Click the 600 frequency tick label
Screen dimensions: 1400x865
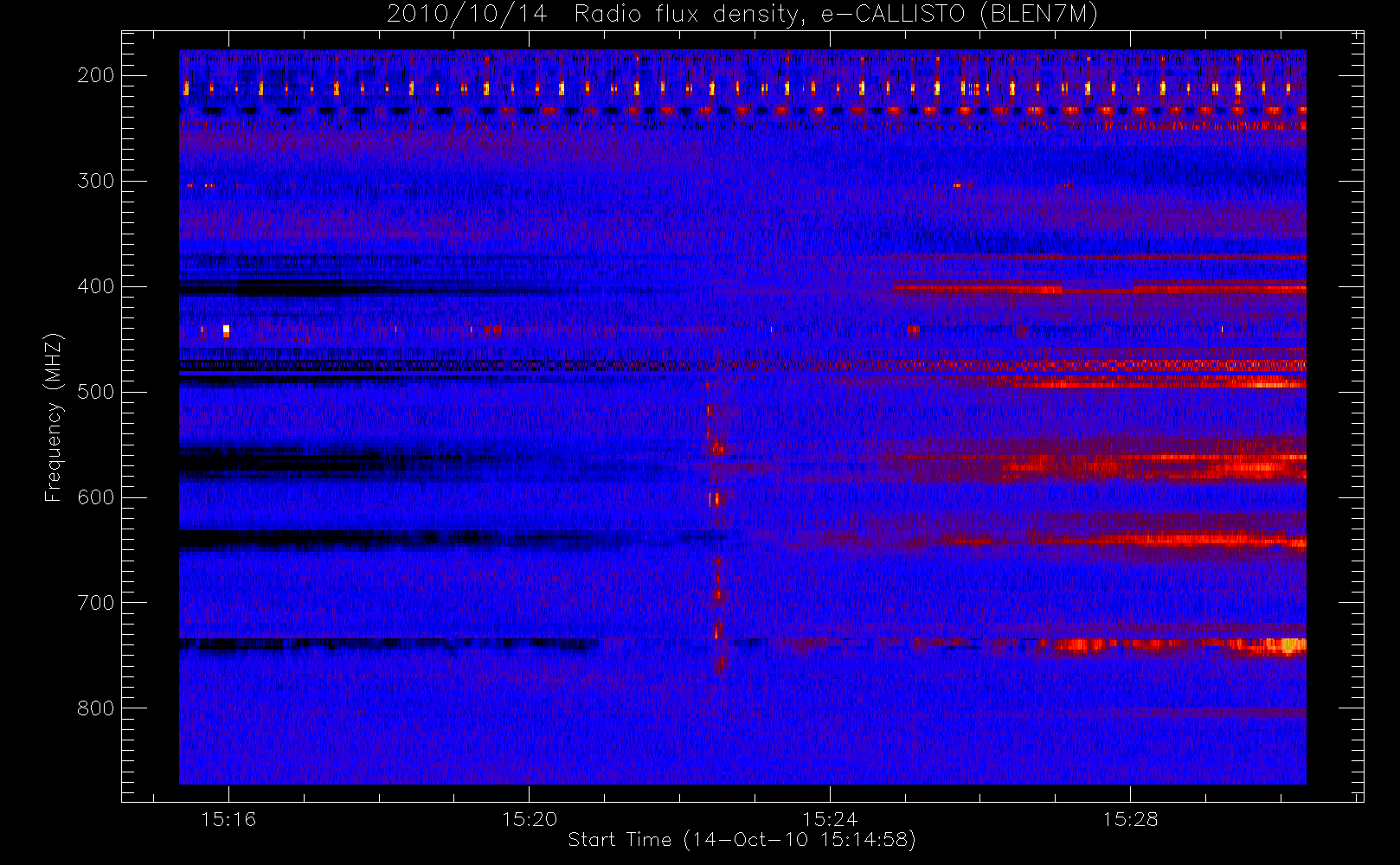pos(95,497)
